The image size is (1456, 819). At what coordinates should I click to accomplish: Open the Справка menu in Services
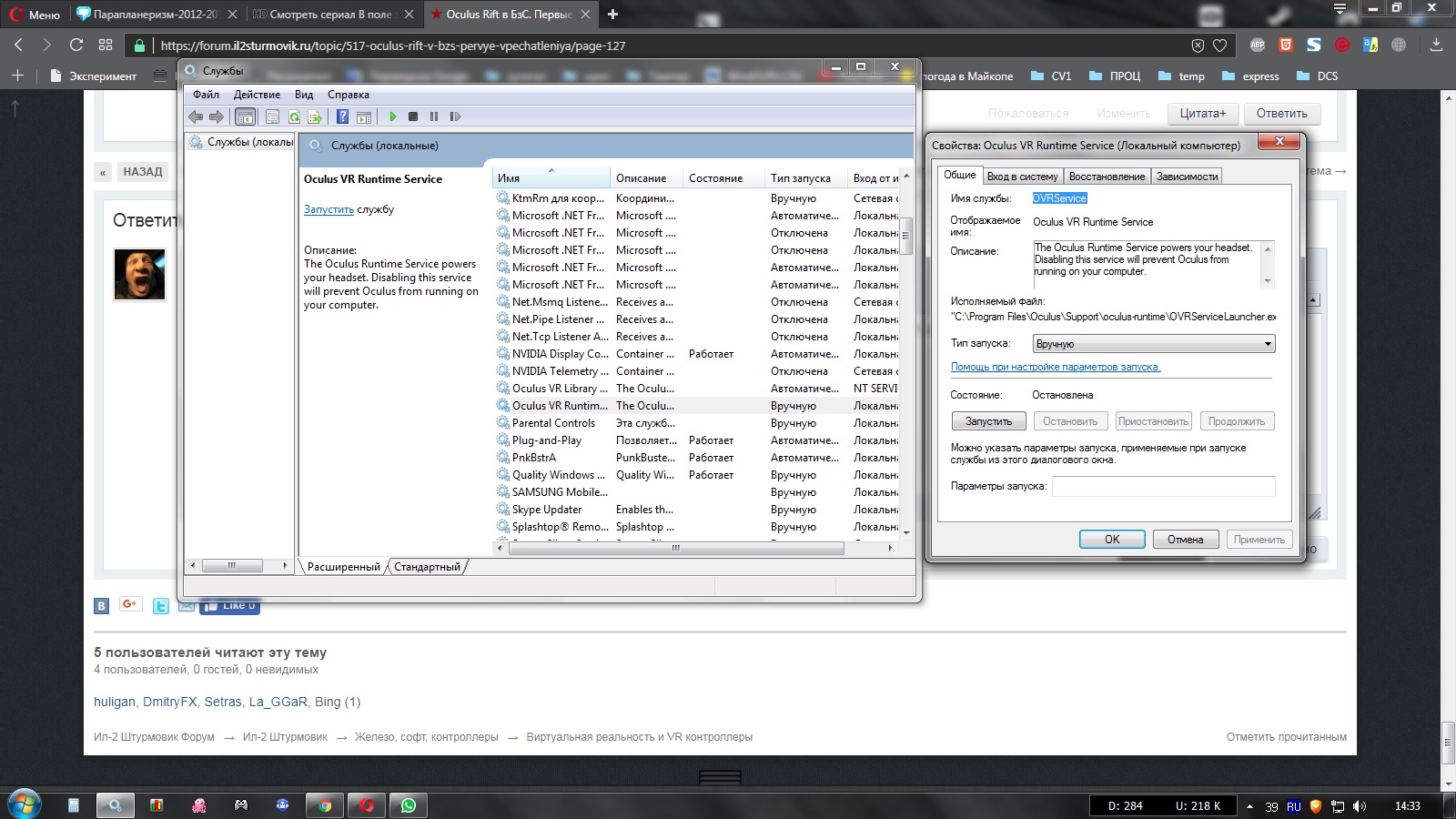tap(349, 95)
